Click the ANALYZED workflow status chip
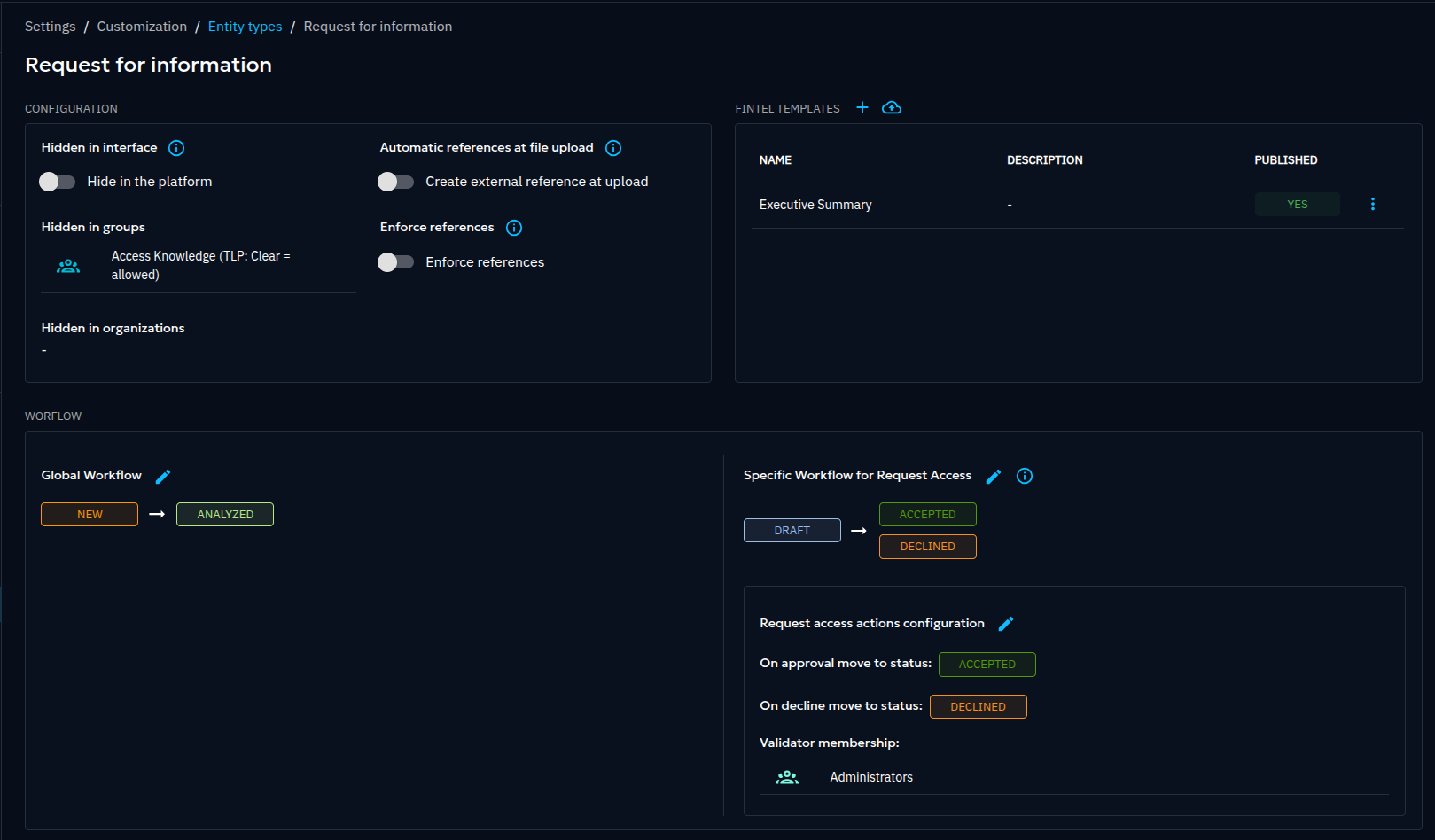The image size is (1435, 840). coord(225,515)
